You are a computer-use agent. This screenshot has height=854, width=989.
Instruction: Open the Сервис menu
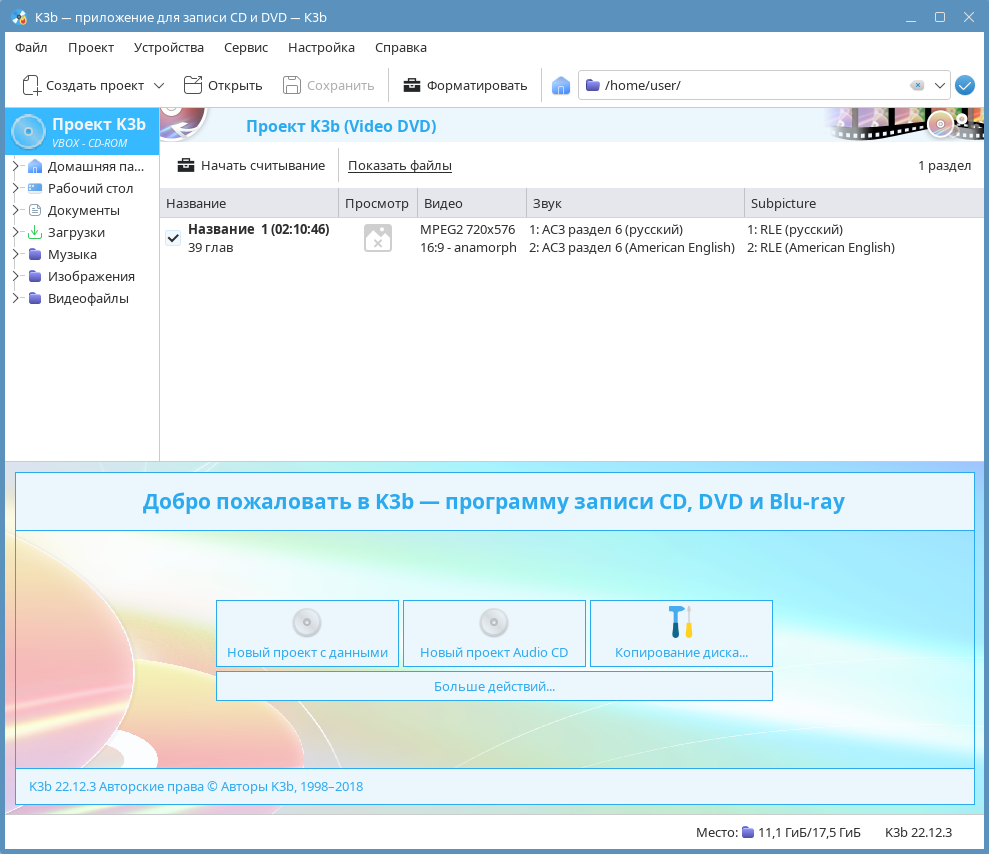tap(246, 47)
